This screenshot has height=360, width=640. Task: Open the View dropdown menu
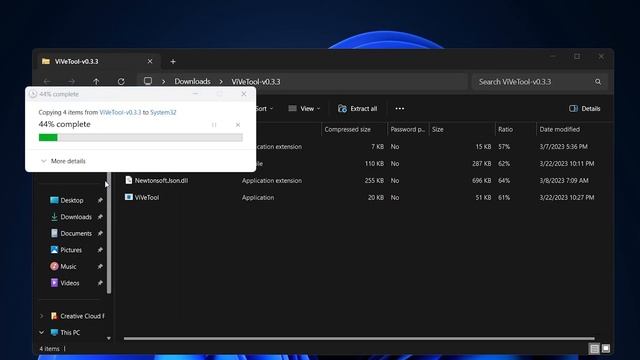(304, 109)
